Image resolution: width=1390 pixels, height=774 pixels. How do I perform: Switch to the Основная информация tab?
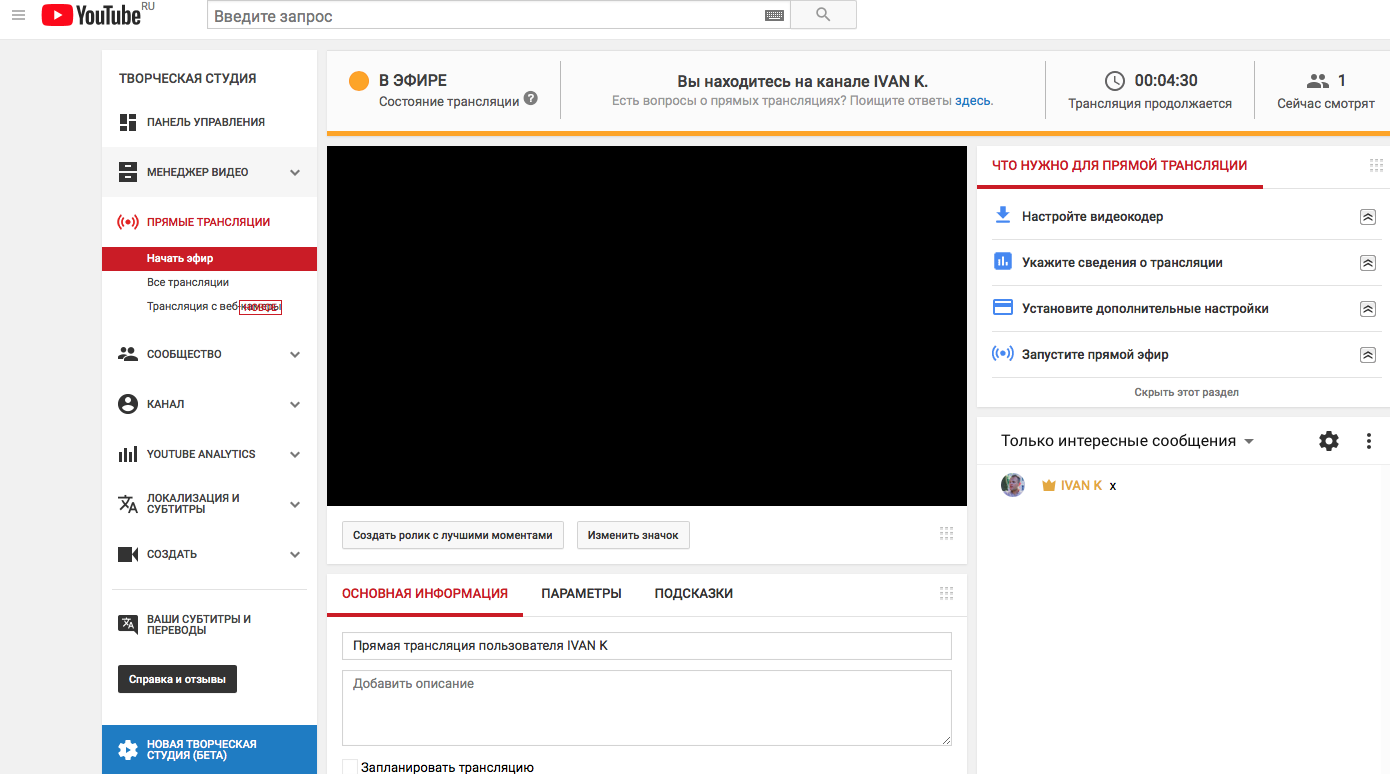(x=425, y=594)
